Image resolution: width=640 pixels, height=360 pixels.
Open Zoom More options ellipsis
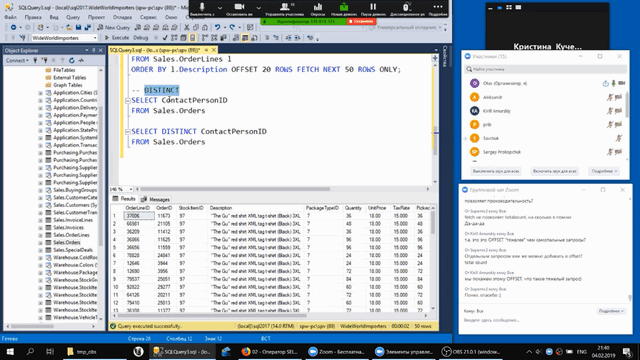pos(438,8)
